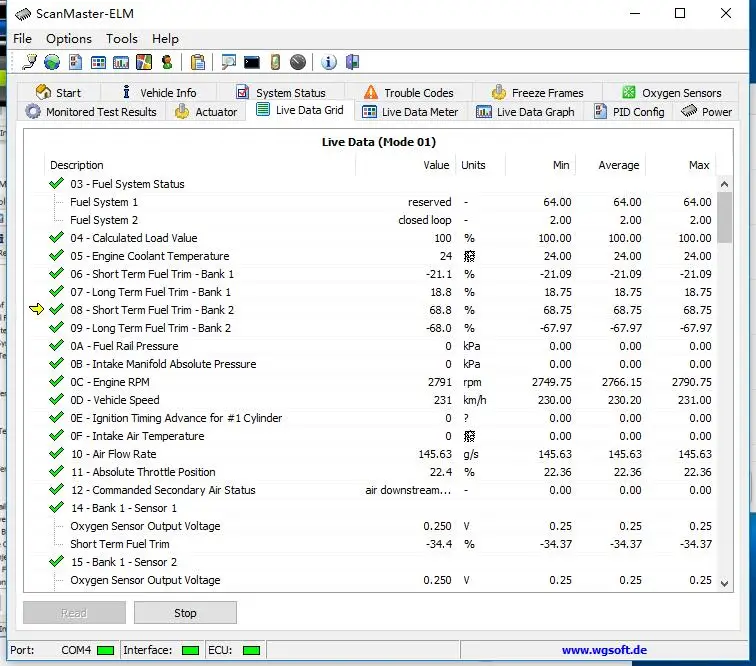Click the blue info circle toolbar icon
The image size is (756, 666).
(329, 62)
